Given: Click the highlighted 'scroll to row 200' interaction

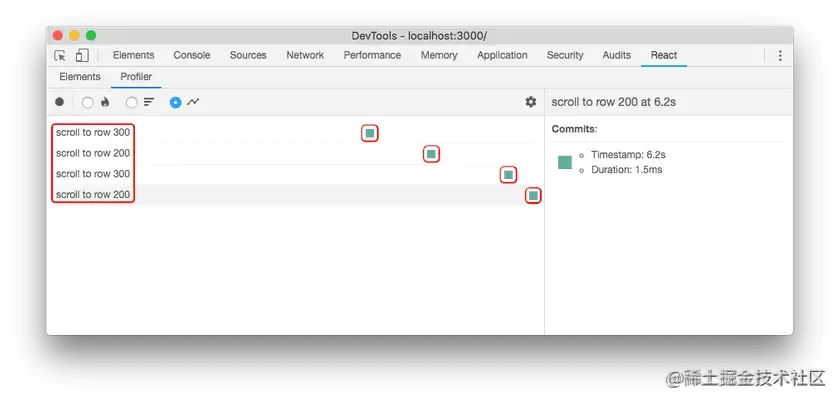Looking at the screenshot, I should coord(93,195).
